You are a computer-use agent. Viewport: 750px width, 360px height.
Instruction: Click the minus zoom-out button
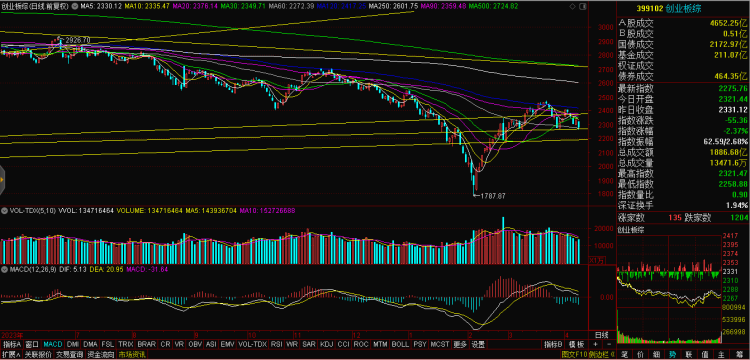click(x=609, y=344)
